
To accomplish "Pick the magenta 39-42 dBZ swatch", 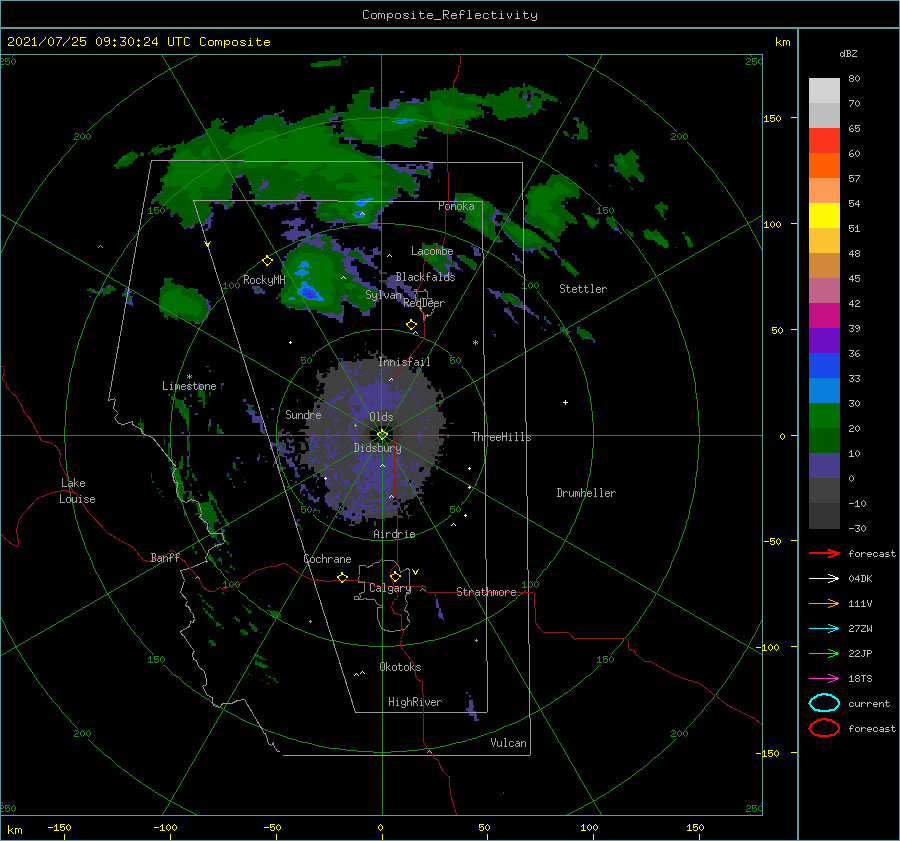I will pos(824,316).
